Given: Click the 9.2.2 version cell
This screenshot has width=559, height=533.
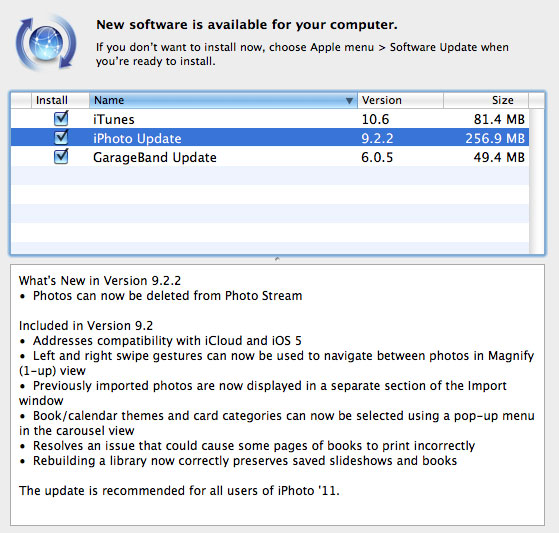Looking at the screenshot, I should click(377, 138).
